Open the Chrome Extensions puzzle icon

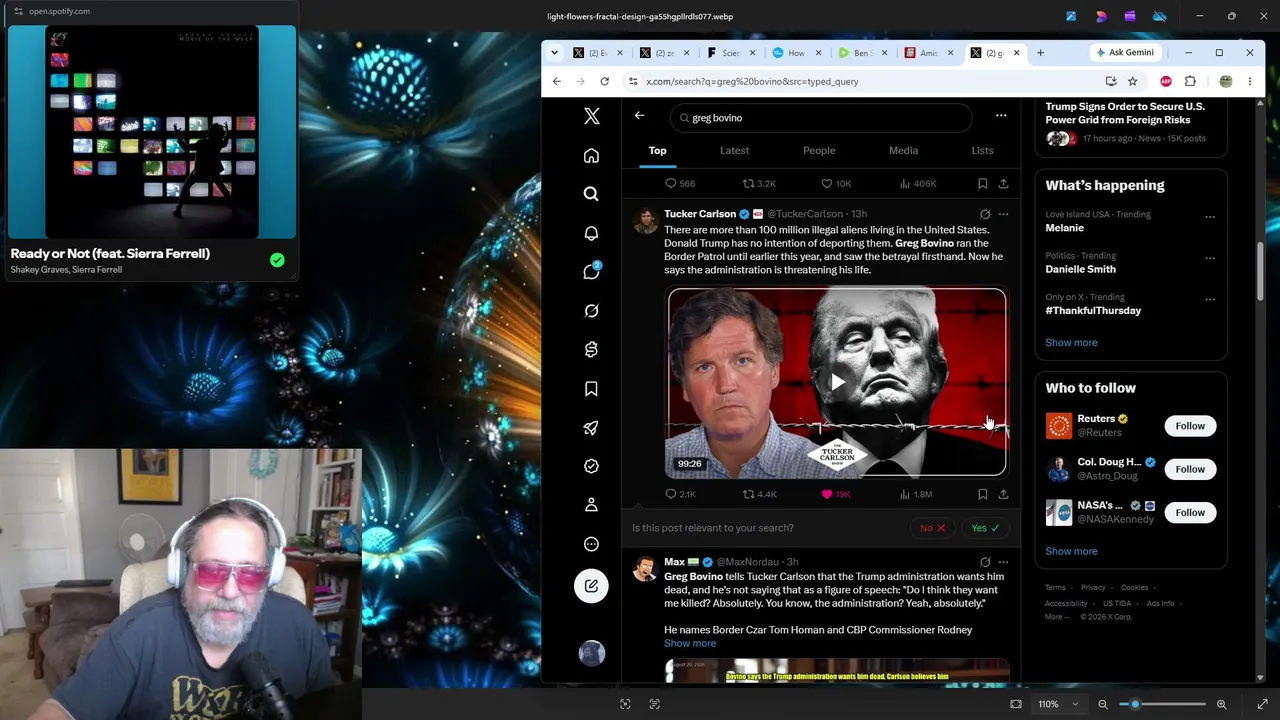[1190, 81]
